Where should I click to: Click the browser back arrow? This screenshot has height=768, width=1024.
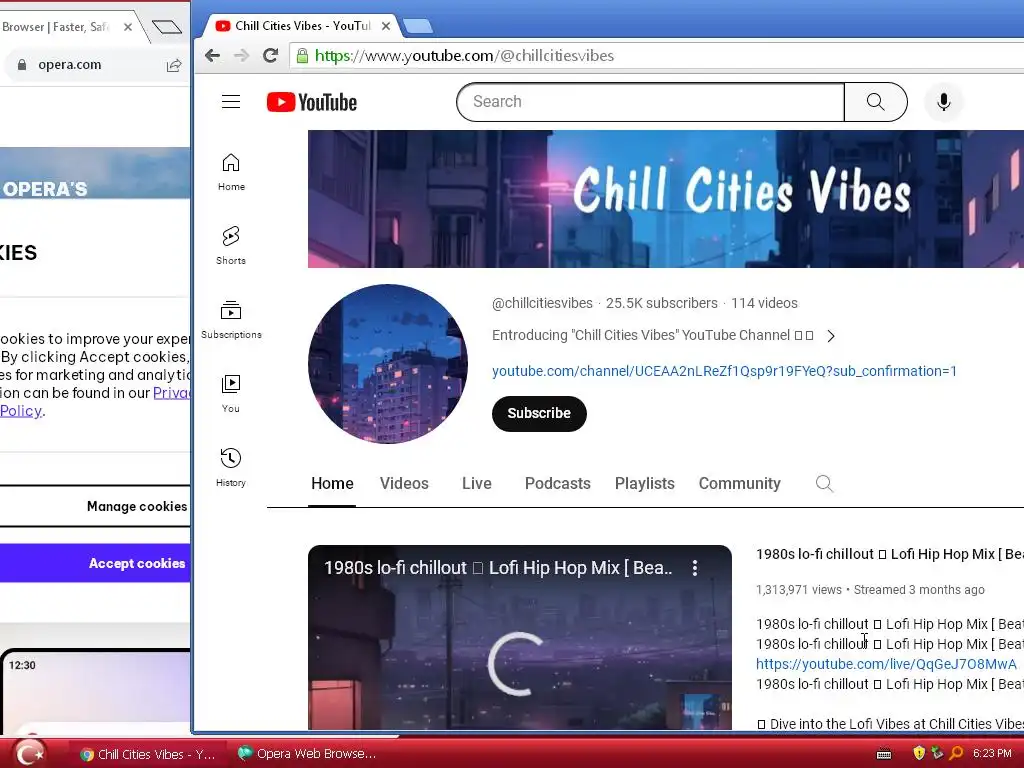coord(212,56)
